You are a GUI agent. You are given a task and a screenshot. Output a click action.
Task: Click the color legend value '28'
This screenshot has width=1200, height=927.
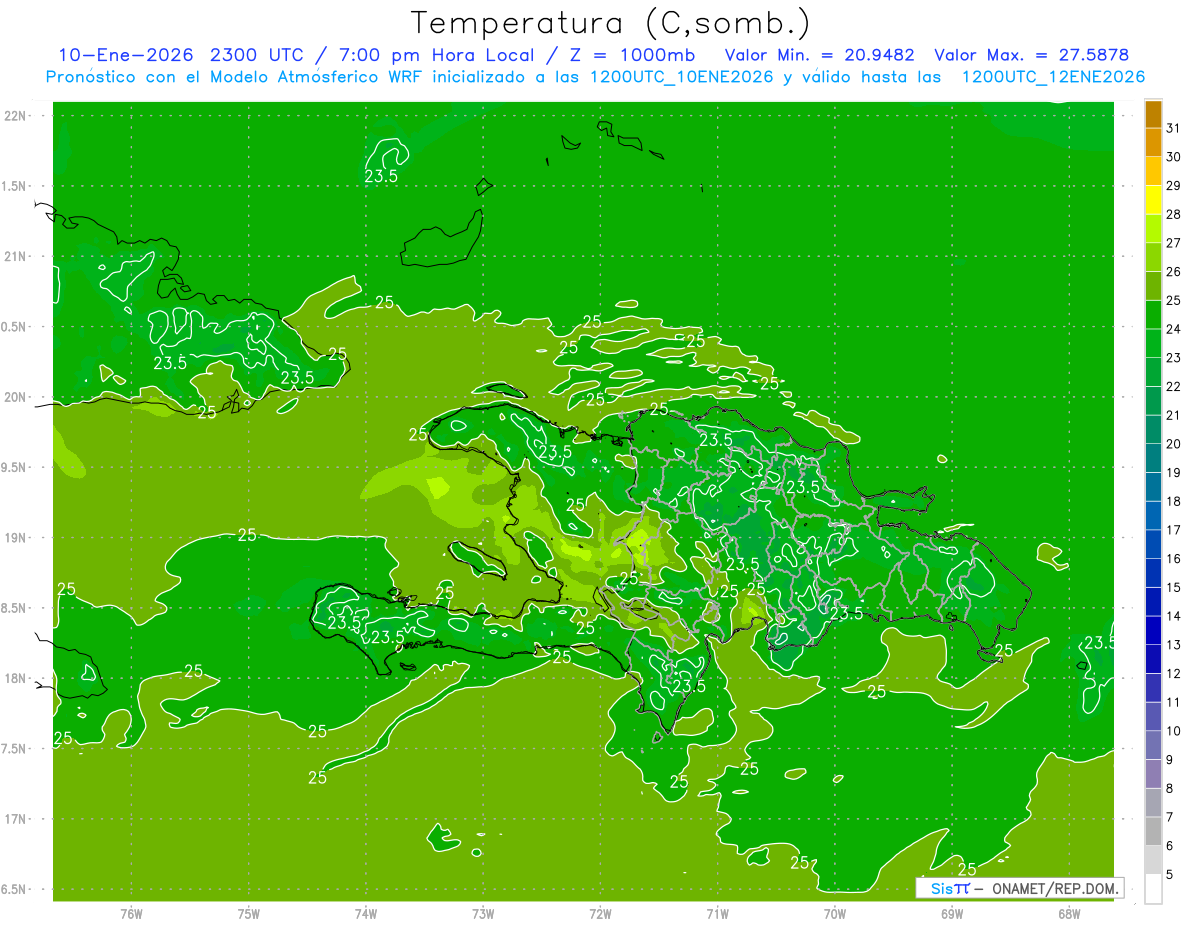[x=1173, y=214]
